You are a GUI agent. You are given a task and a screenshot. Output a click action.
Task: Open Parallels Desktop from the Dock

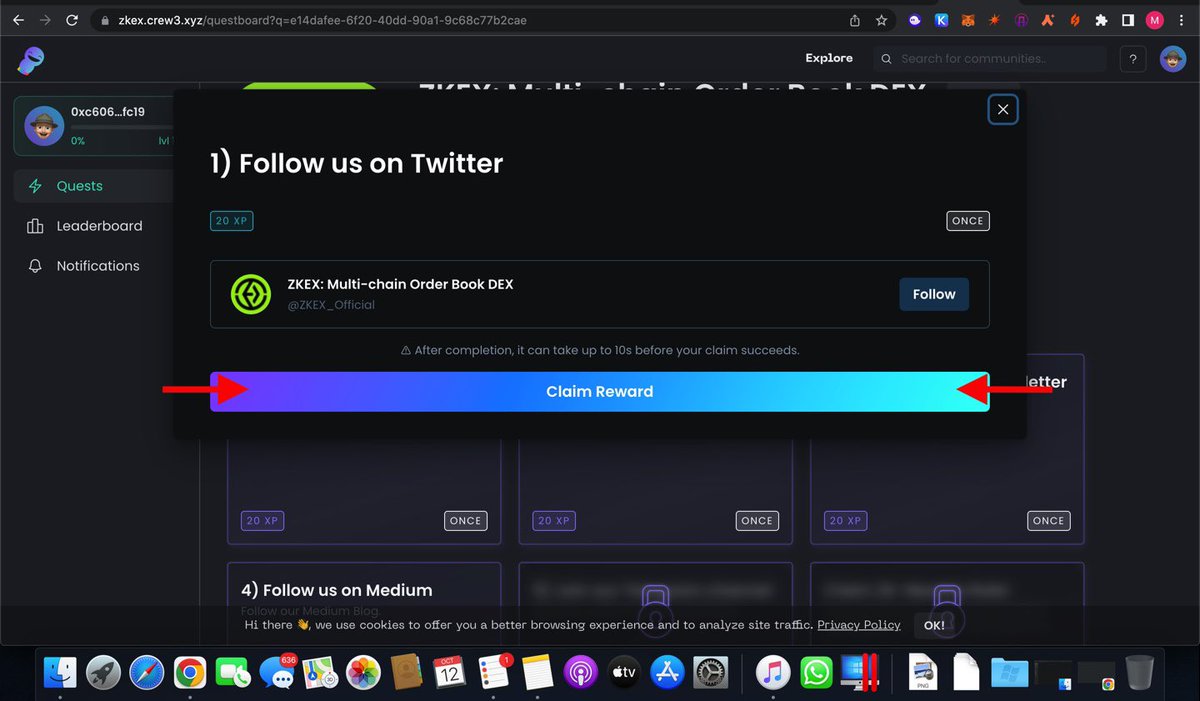pyautogui.click(x=860, y=672)
